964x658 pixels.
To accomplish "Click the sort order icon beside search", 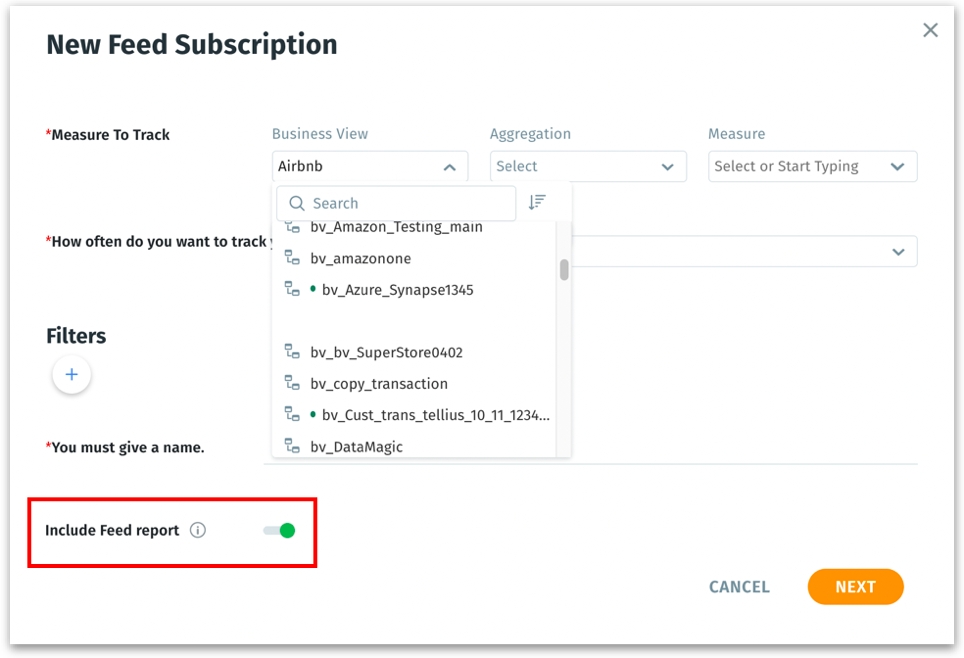I will [x=537, y=202].
